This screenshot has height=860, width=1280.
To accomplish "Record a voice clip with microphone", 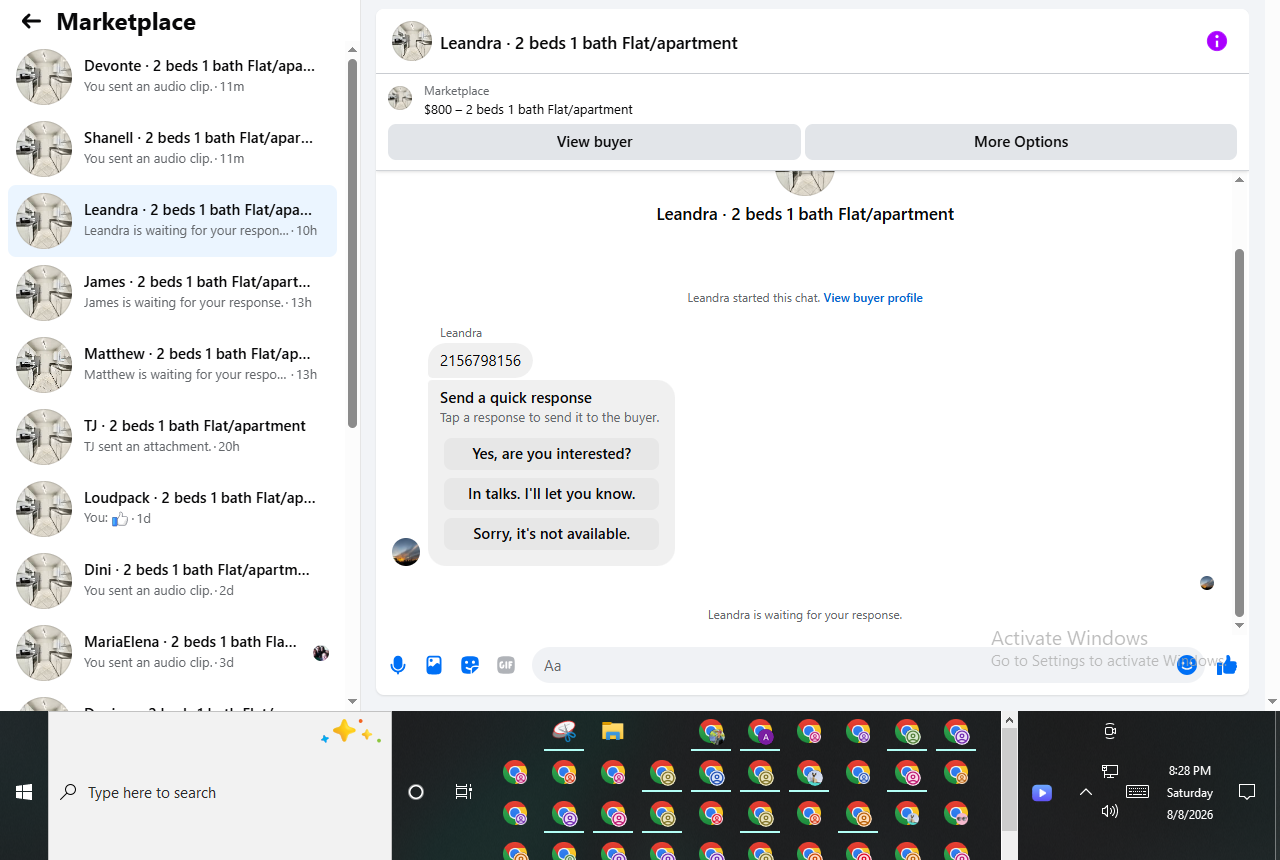I will coord(398,665).
